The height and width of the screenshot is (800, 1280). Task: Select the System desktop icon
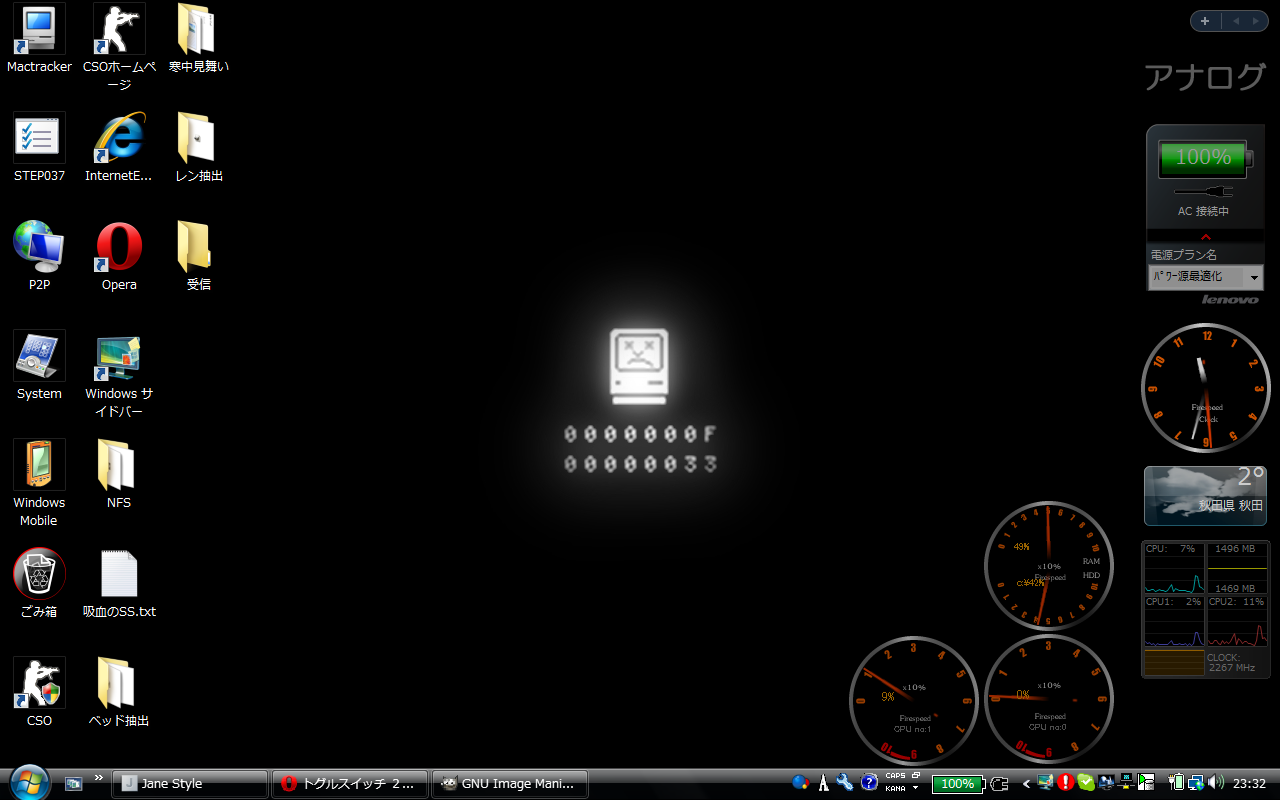(39, 366)
